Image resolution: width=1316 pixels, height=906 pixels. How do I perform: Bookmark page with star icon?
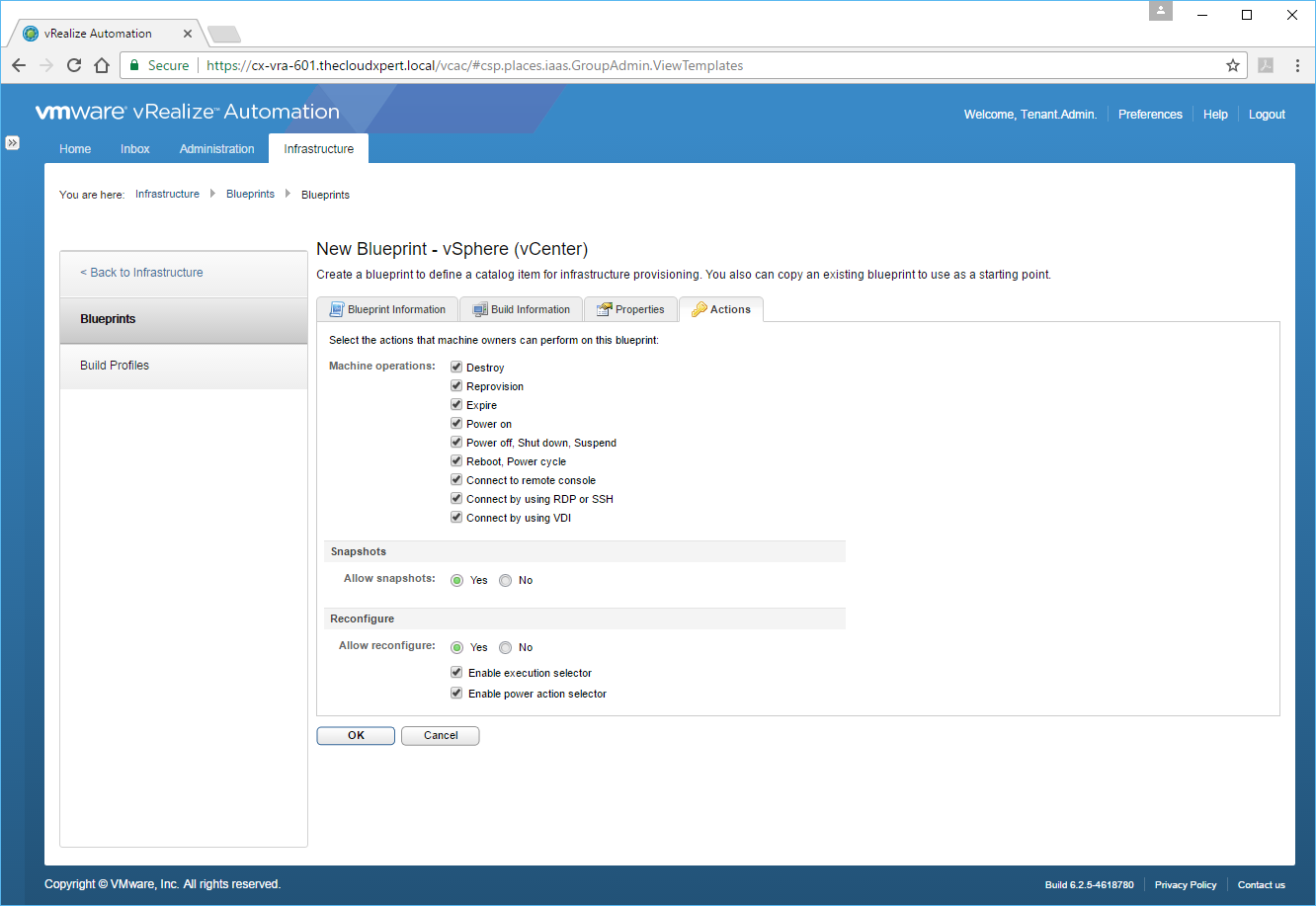(1232, 66)
